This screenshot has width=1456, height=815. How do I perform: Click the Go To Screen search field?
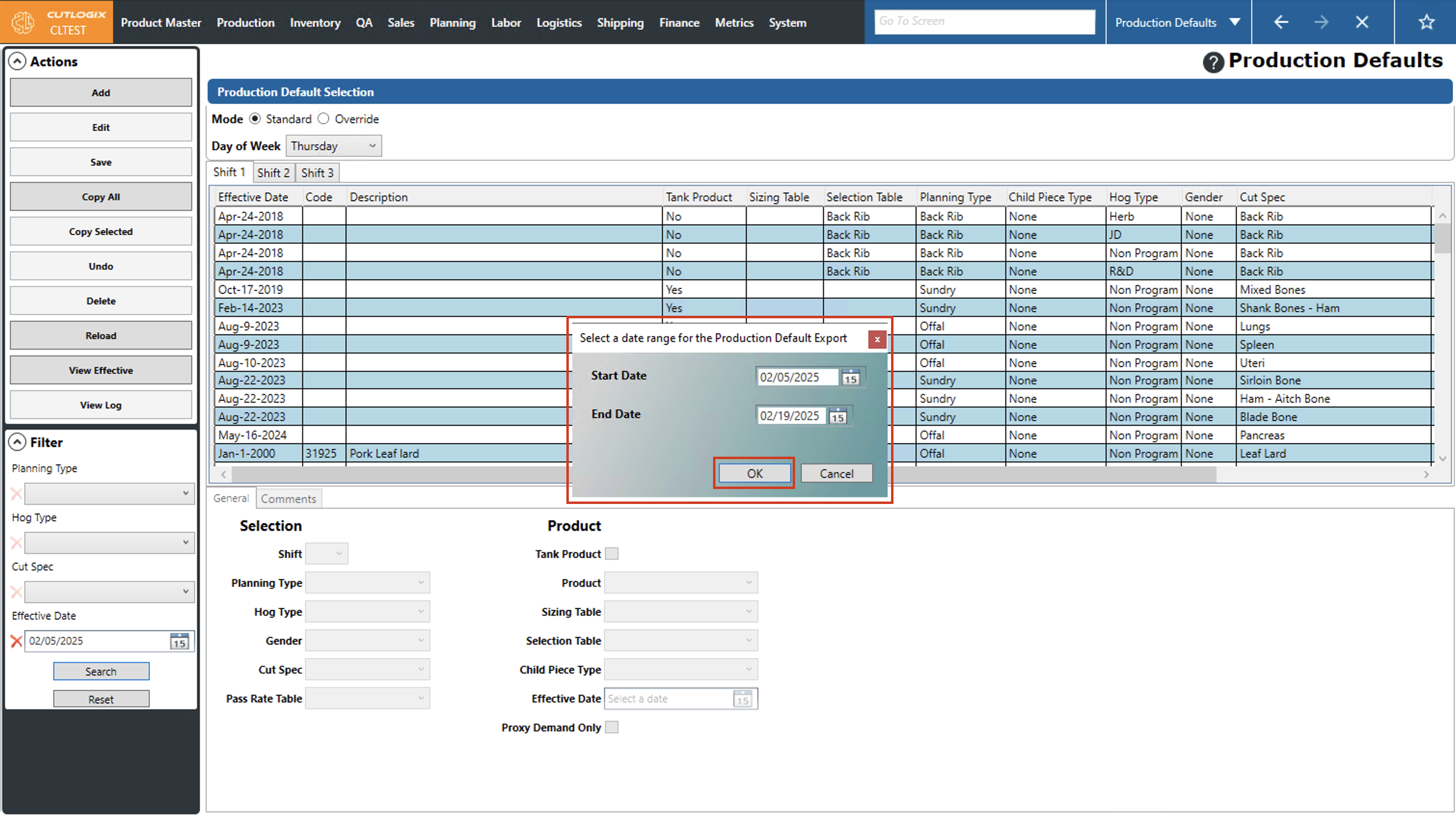click(984, 22)
